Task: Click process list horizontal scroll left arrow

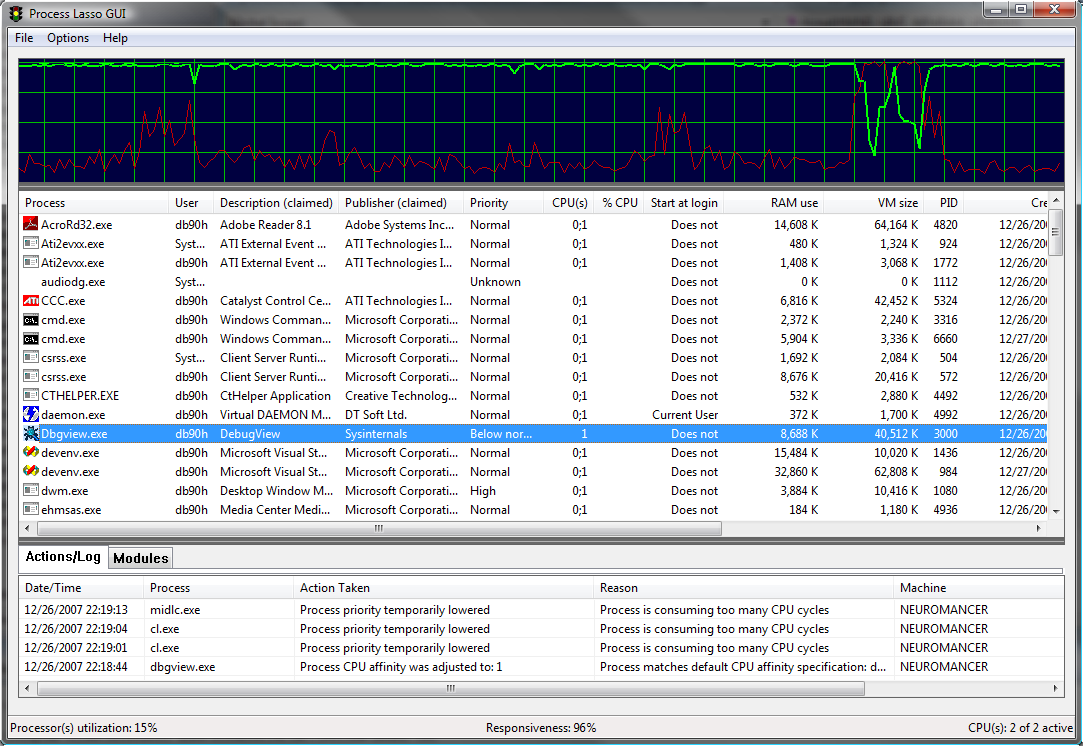Action: 28,528
